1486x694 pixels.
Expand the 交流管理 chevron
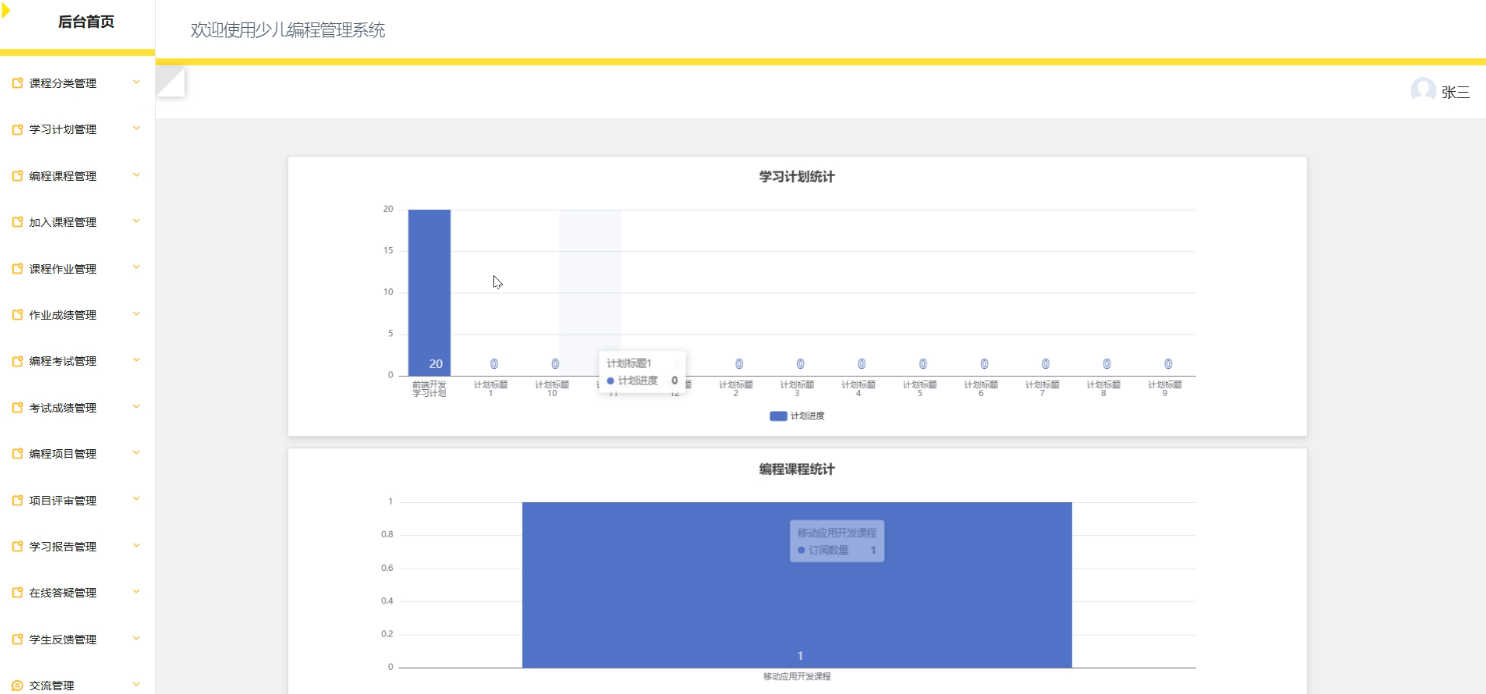click(x=136, y=684)
